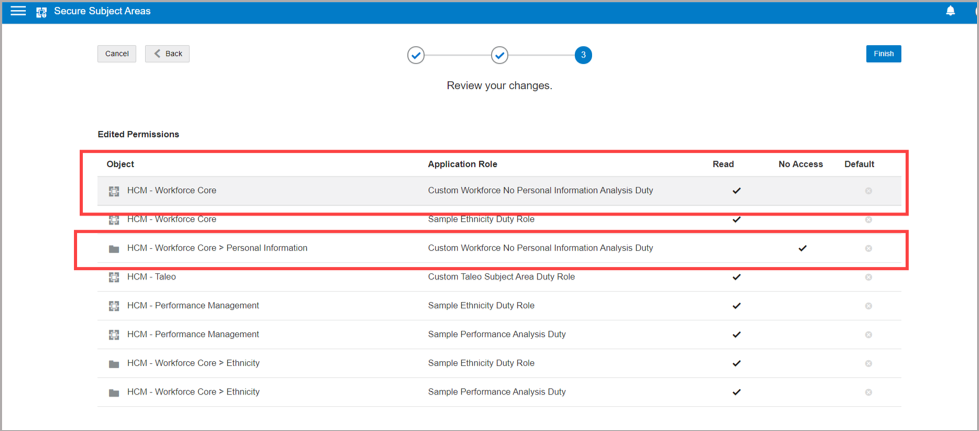
Task: Toggle Read checkmark for Custom Workforce No Personal Information row
Action: pyautogui.click(x=737, y=190)
